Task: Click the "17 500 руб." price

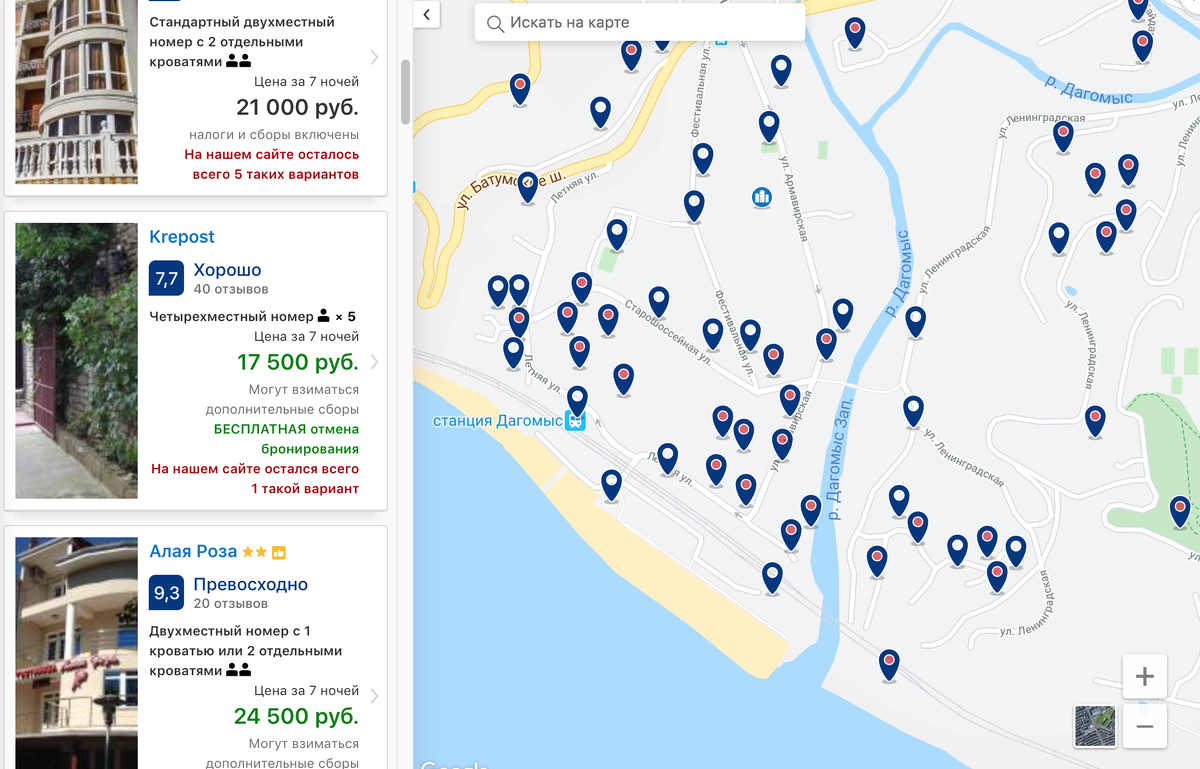Action: click(298, 362)
